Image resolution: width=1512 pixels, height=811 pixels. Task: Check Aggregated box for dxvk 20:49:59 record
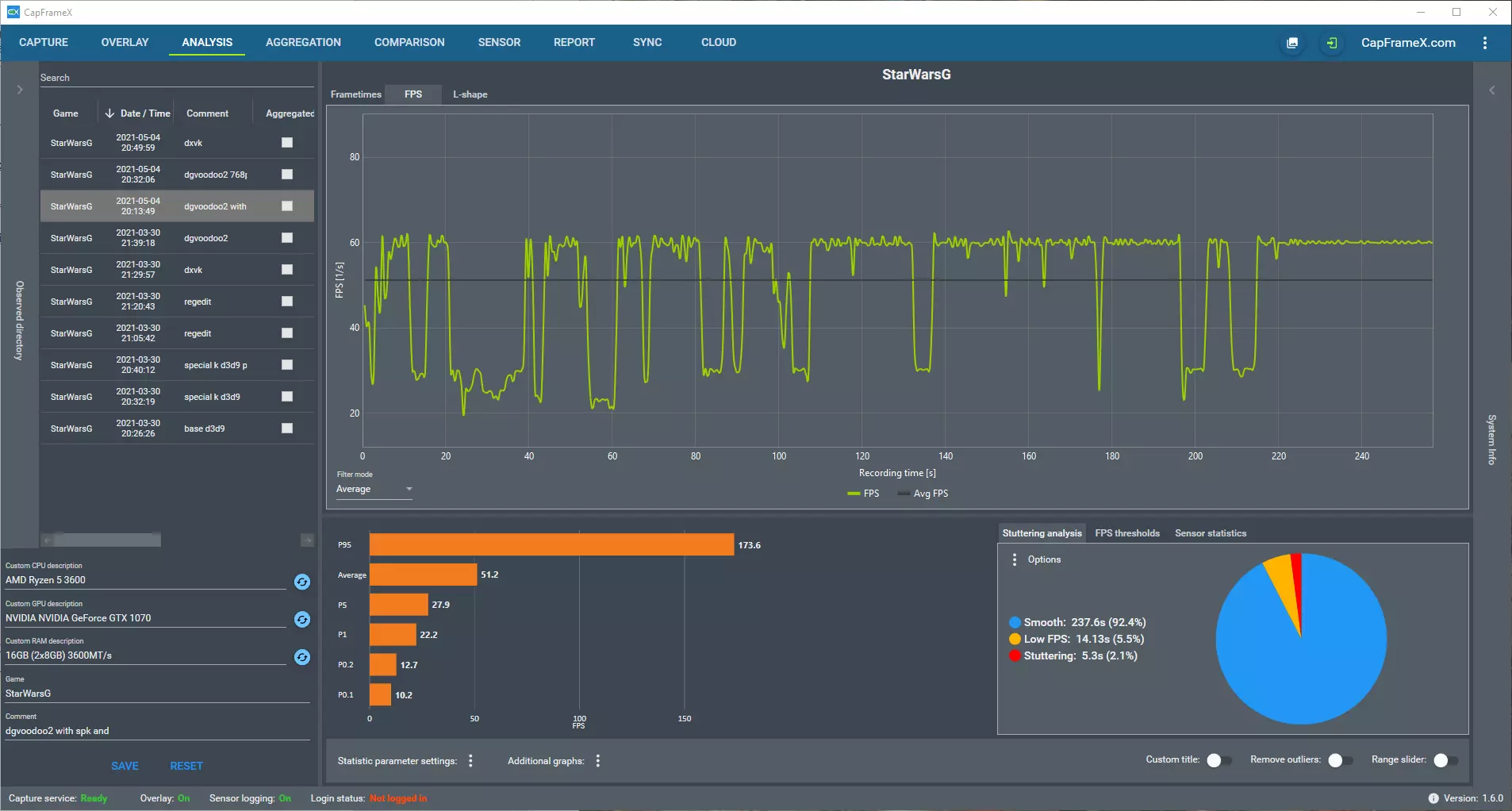tap(287, 143)
